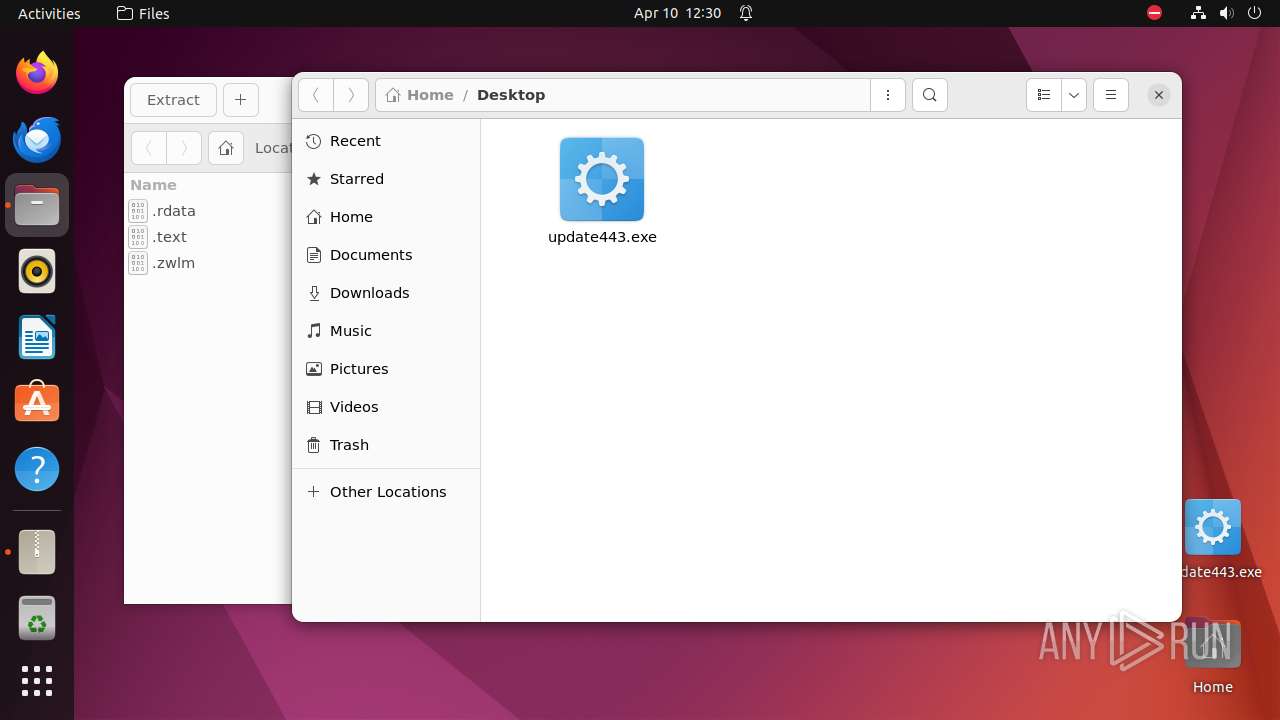The width and height of the screenshot is (1280, 720).
Task: Open Trash in the sidebar
Action: [386, 445]
